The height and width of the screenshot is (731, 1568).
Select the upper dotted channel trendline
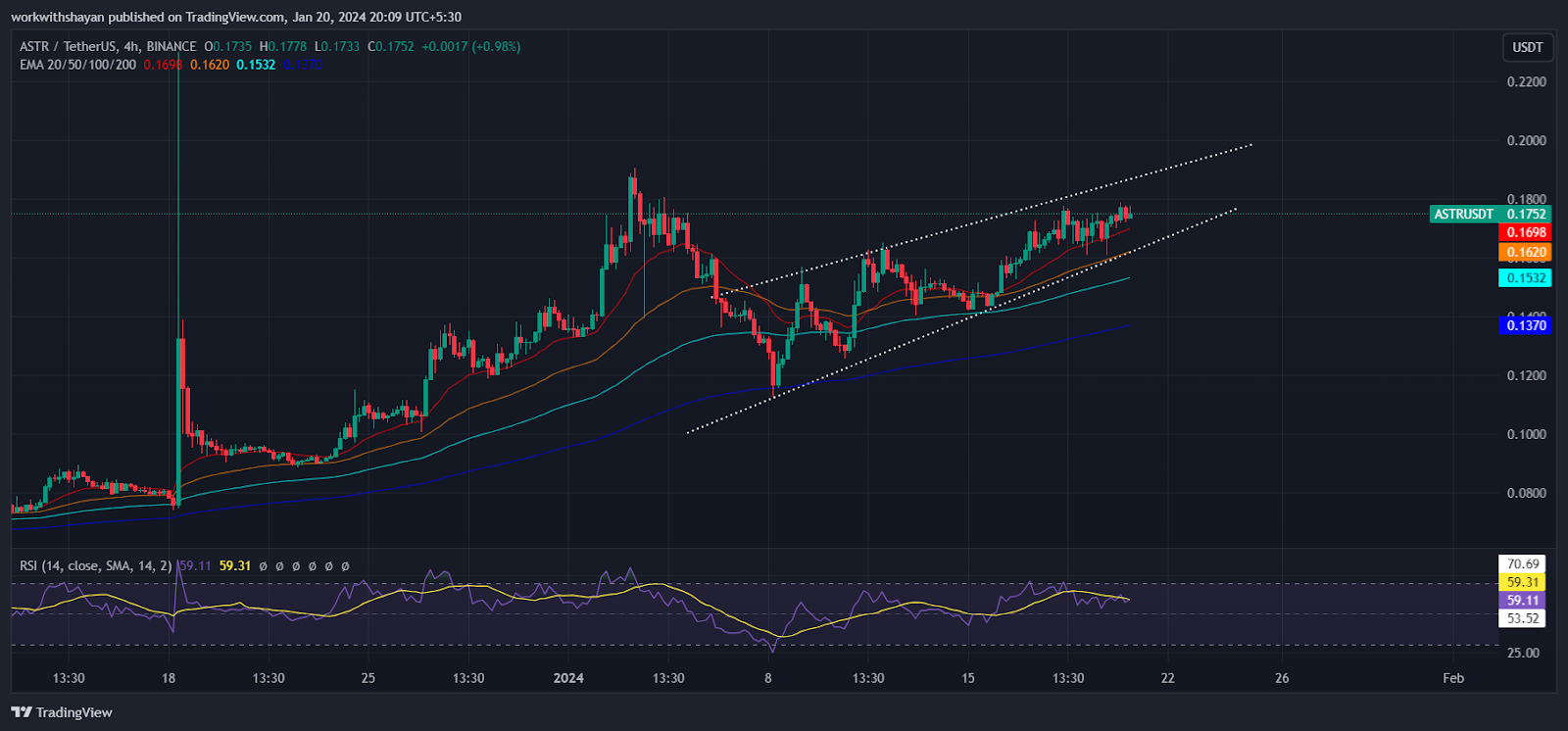tap(980, 221)
